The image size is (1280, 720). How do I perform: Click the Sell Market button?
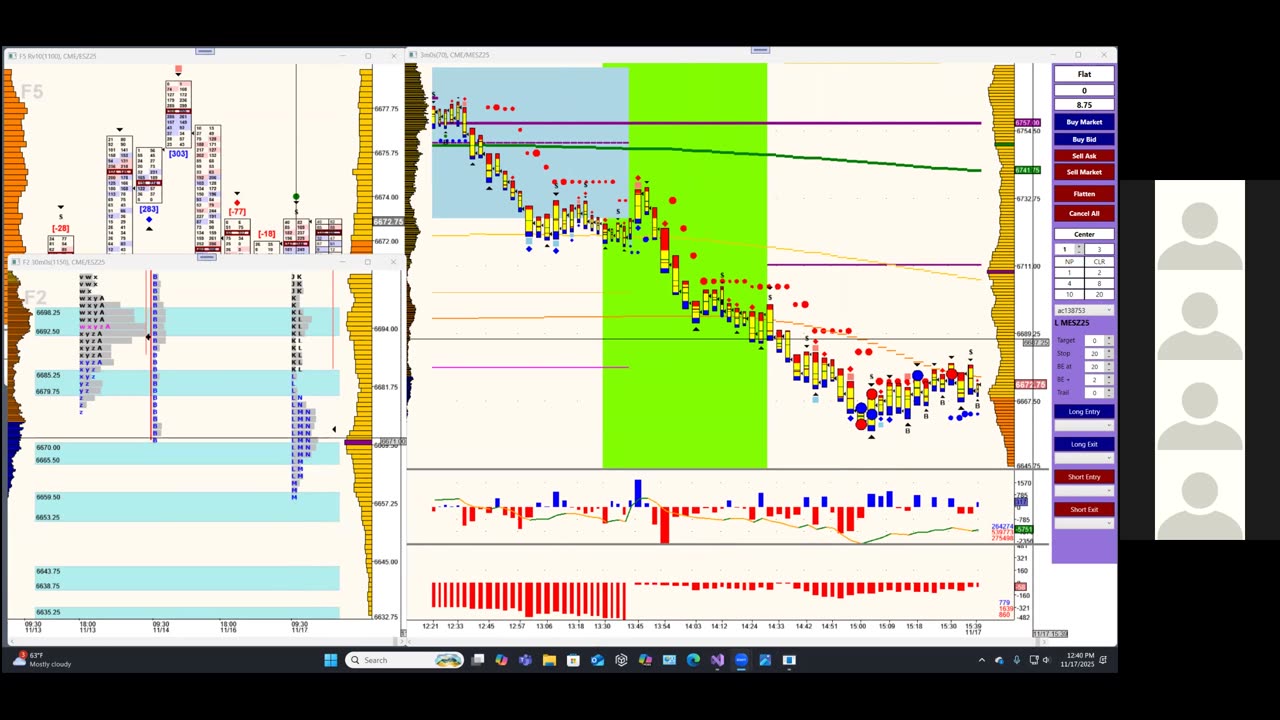pyautogui.click(x=1084, y=172)
